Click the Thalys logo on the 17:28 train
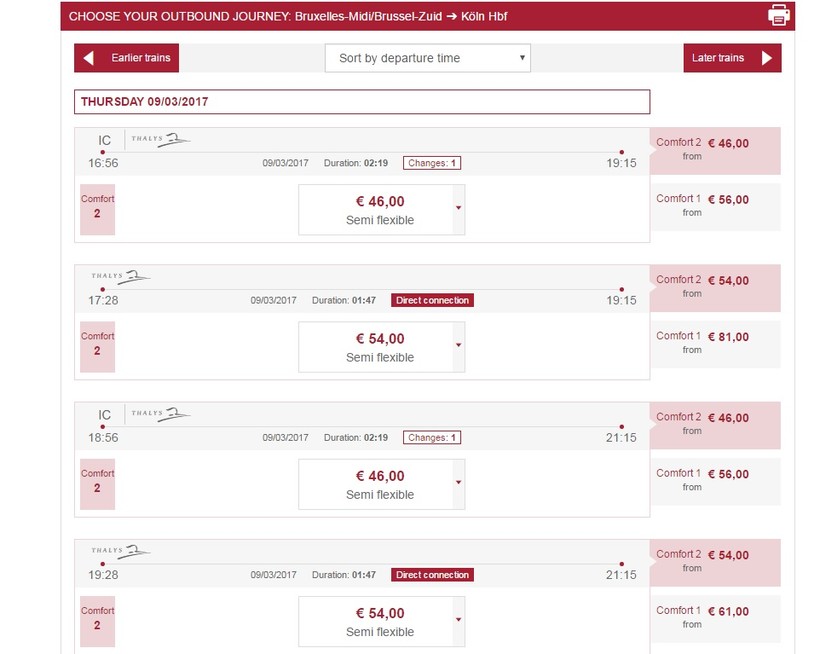This screenshot has height=654, width=820. pos(120,276)
